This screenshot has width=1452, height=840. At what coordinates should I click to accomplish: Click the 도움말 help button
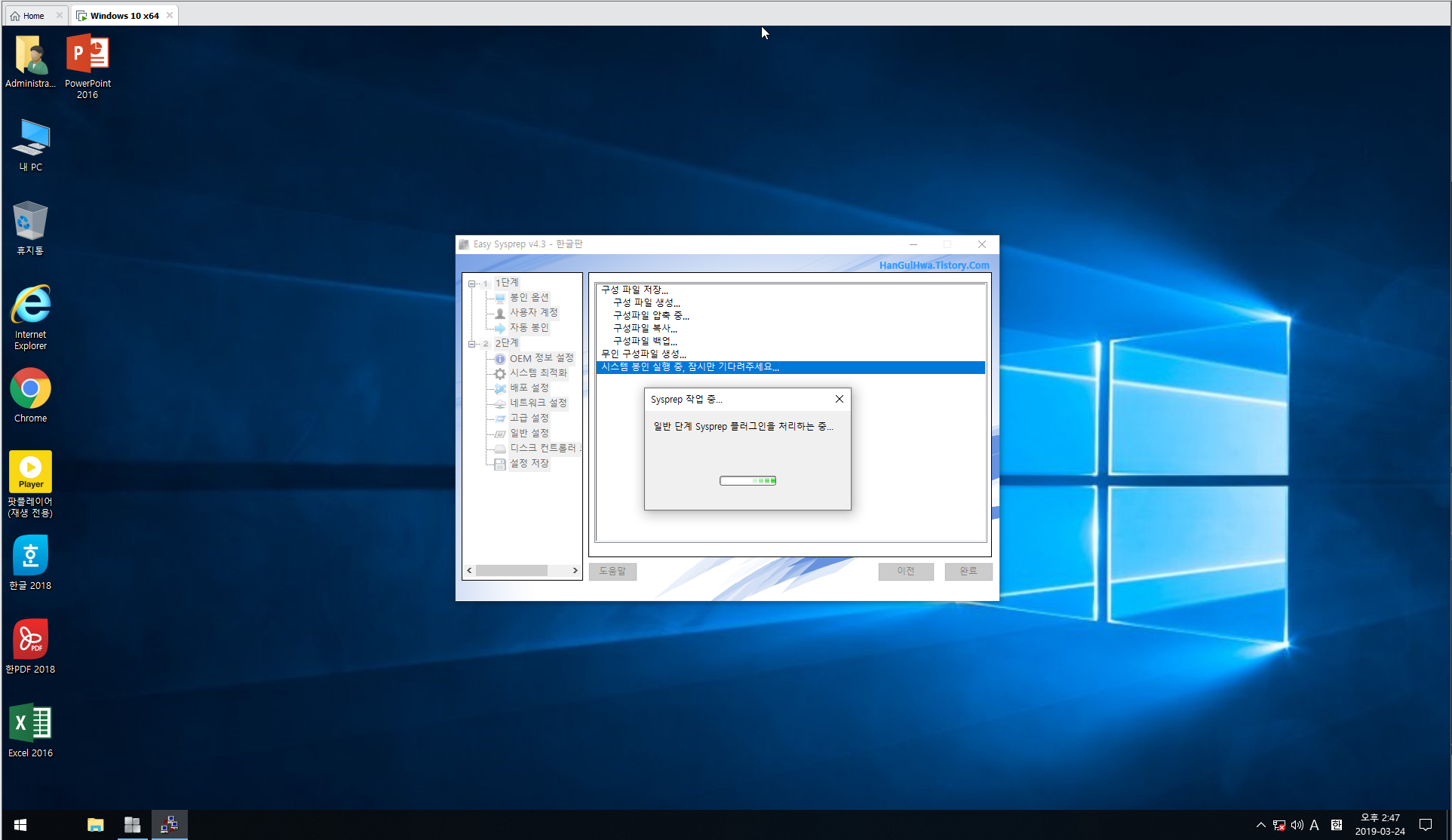[x=612, y=572]
